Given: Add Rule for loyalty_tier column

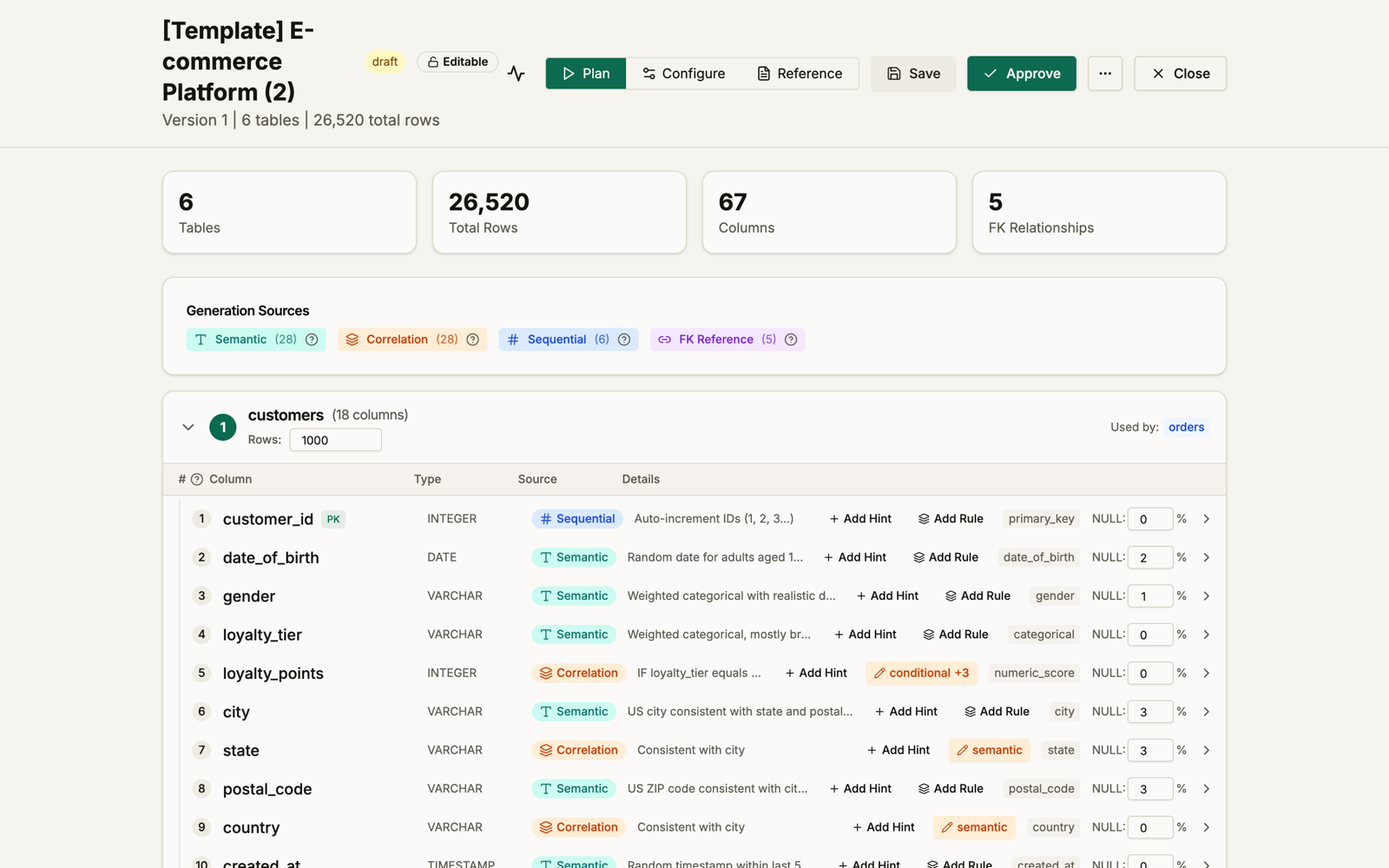Looking at the screenshot, I should tap(956, 635).
